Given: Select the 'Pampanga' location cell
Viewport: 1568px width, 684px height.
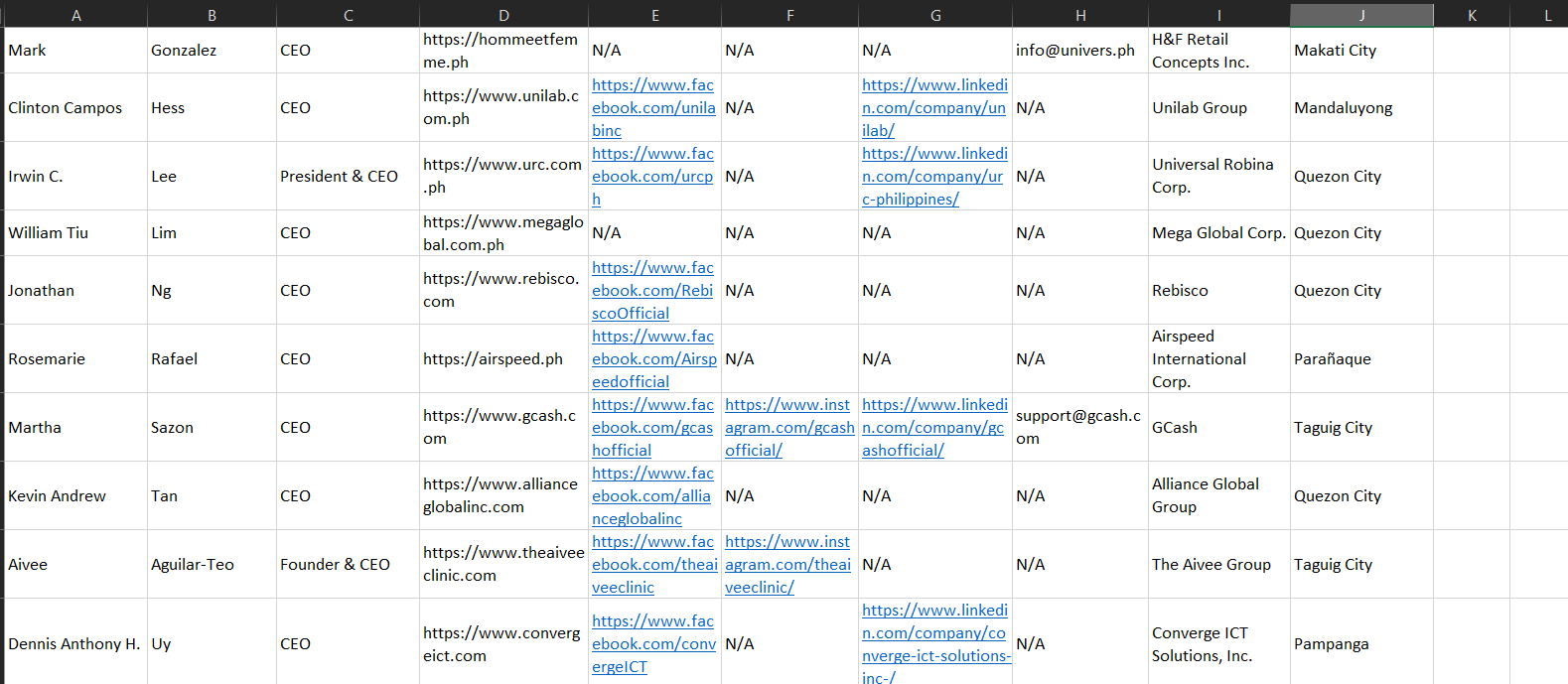Looking at the screenshot, I should [x=1361, y=643].
